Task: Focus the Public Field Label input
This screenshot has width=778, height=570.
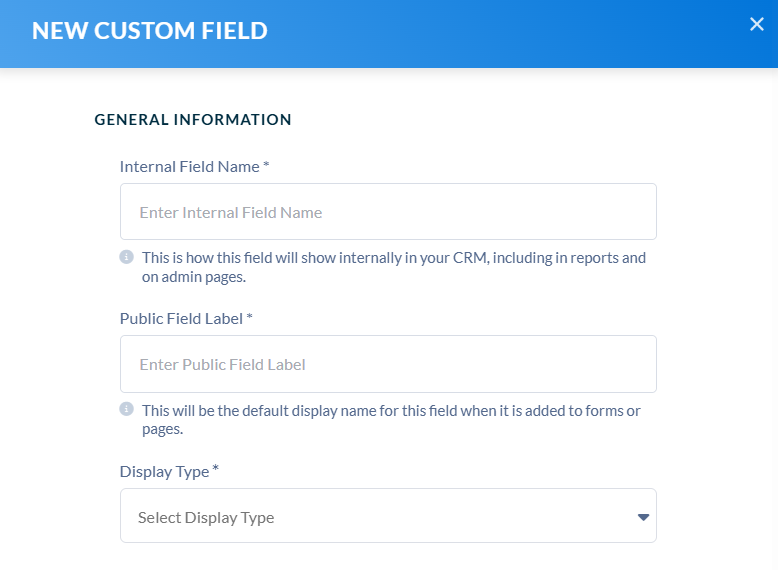Action: click(388, 364)
